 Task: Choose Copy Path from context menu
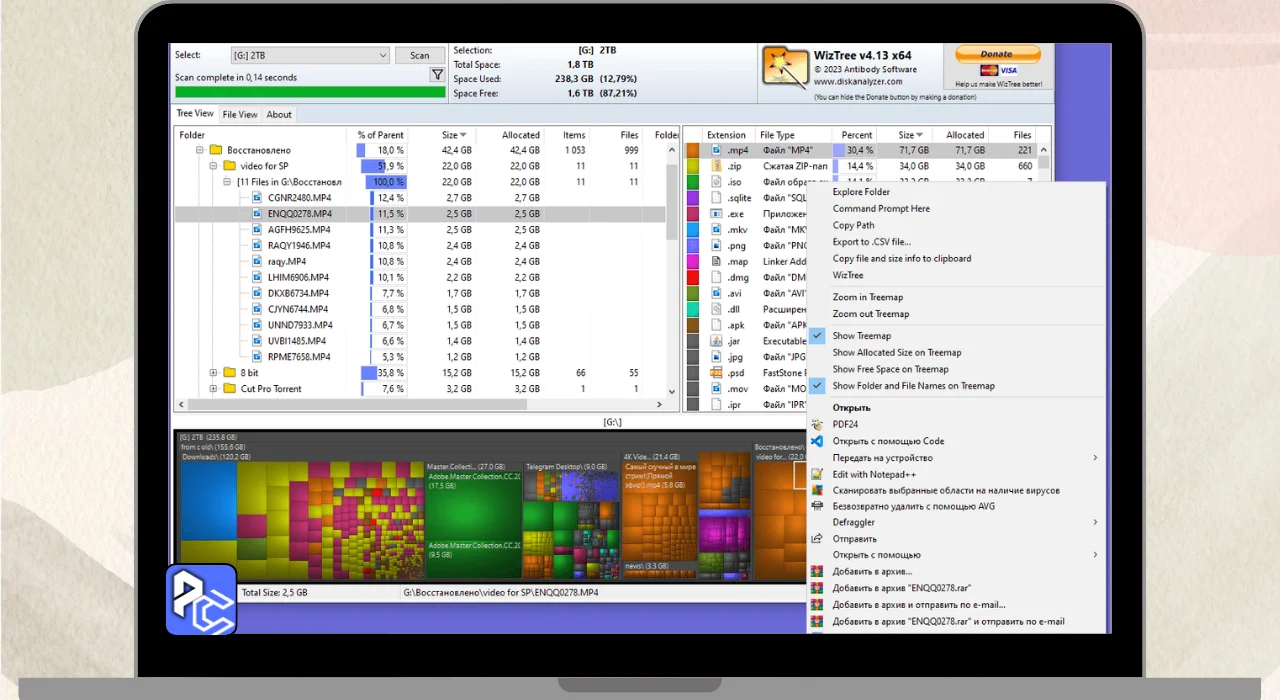[853, 225]
